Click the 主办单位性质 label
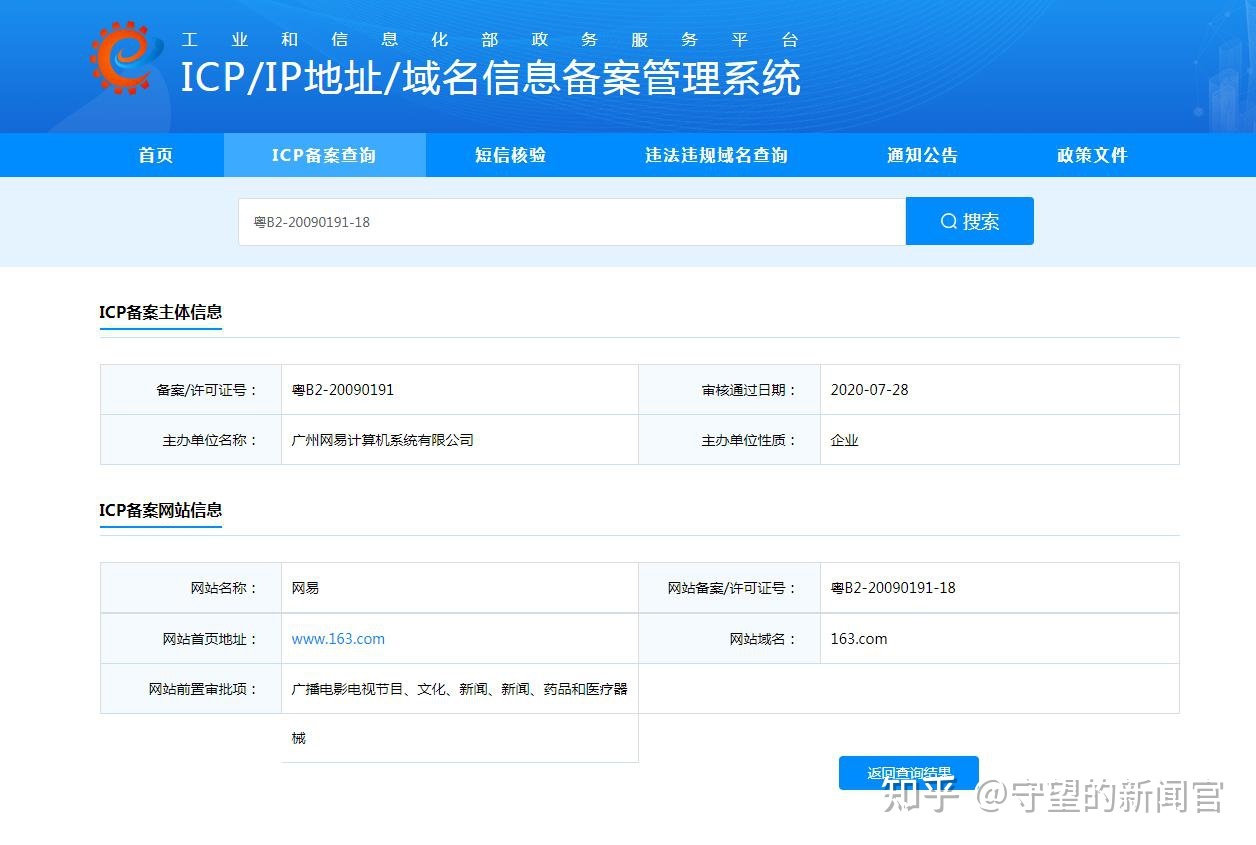This screenshot has height=845, width=1256. [749, 440]
